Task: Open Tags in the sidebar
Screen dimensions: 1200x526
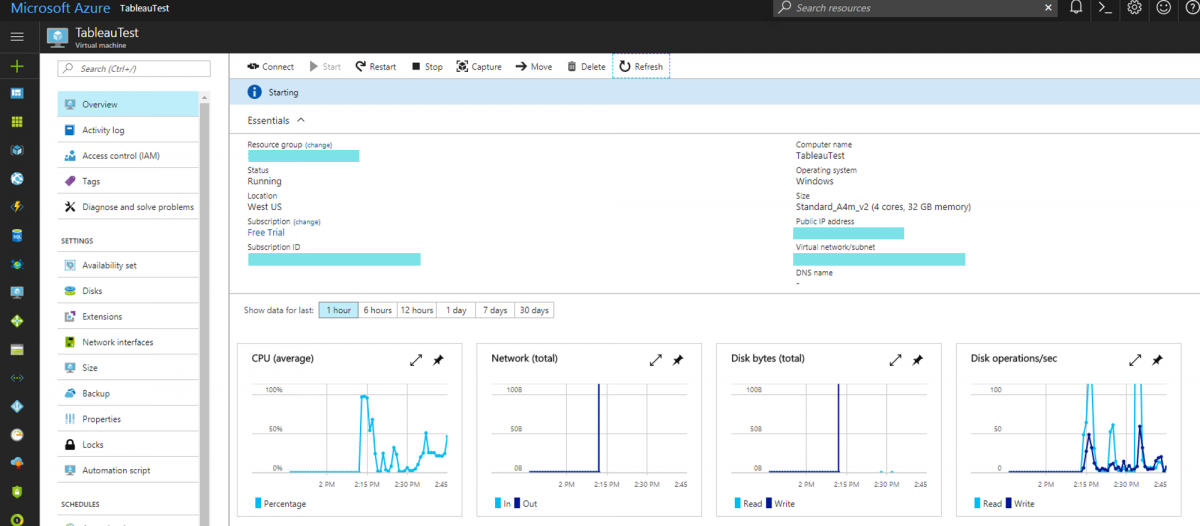Action: click(x=128, y=182)
